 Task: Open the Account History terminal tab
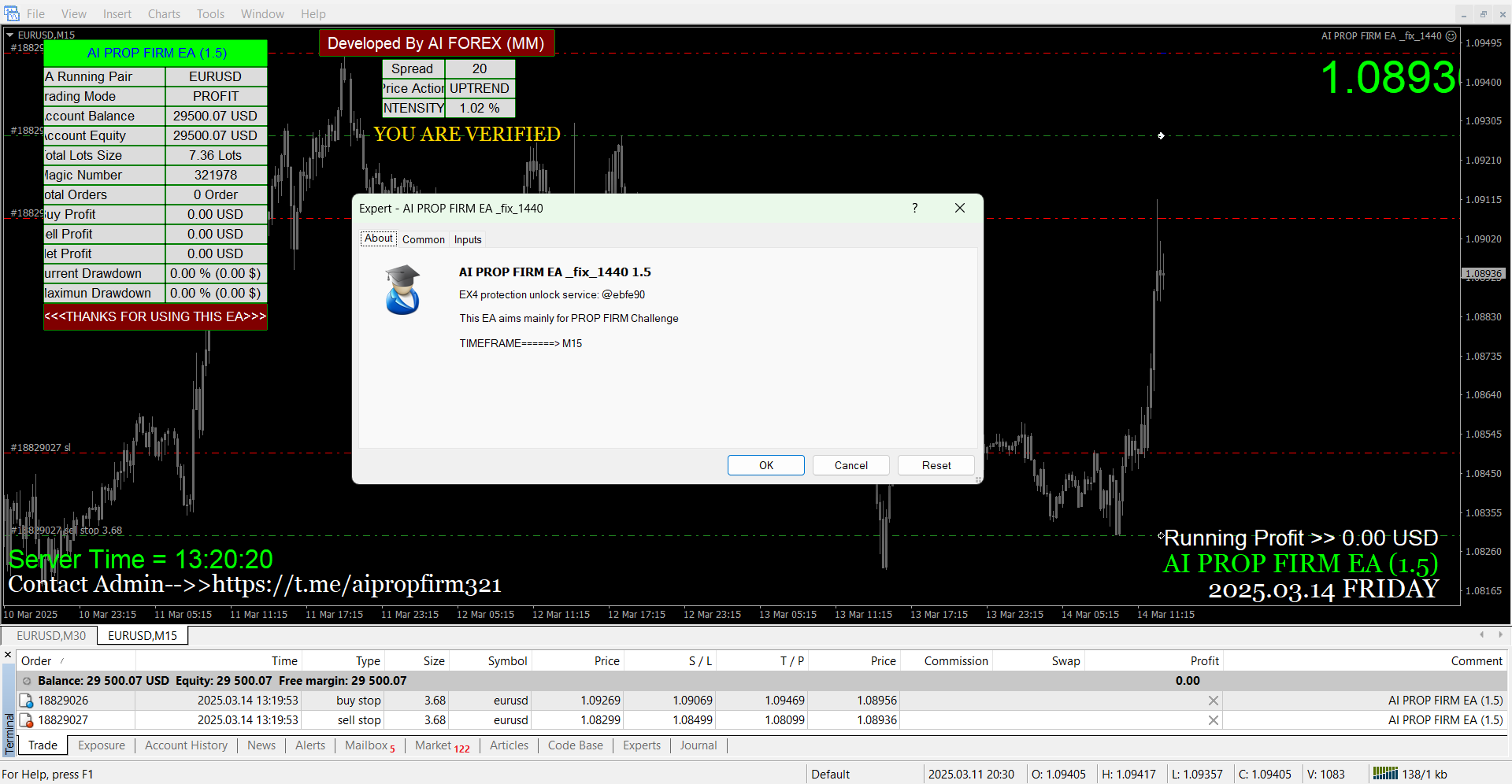186,745
